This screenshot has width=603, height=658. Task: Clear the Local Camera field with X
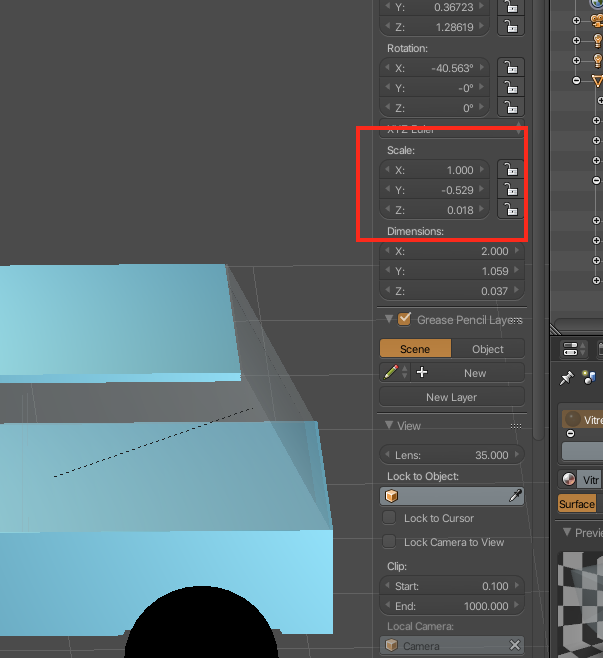point(514,645)
